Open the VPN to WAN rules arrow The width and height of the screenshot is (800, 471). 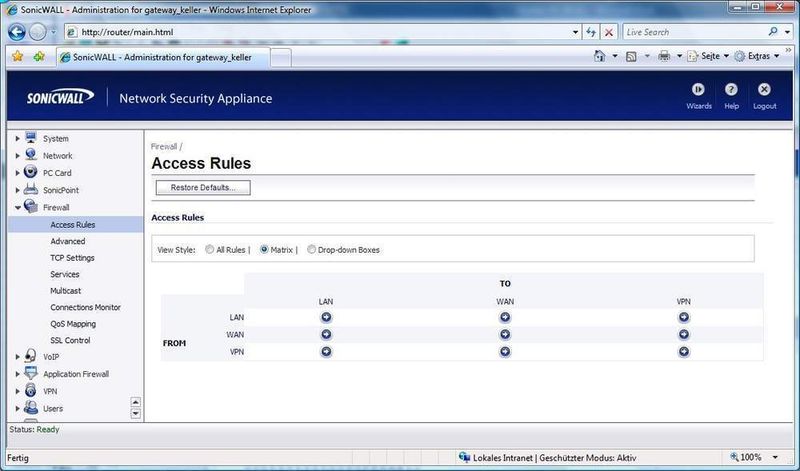505,352
